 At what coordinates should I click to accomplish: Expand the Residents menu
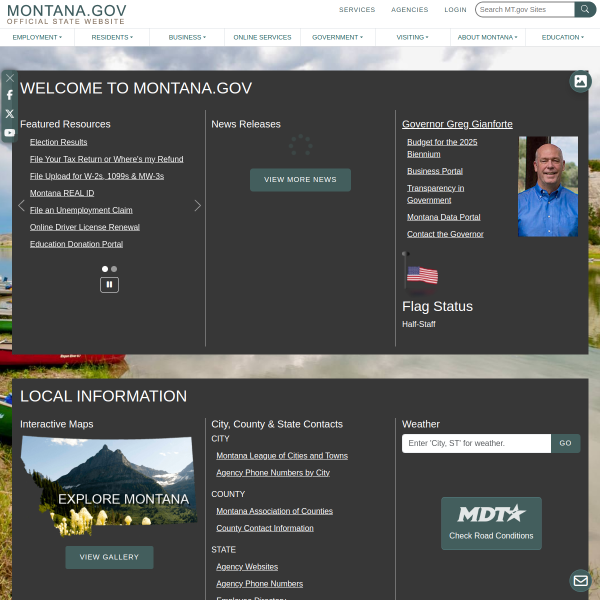click(112, 38)
